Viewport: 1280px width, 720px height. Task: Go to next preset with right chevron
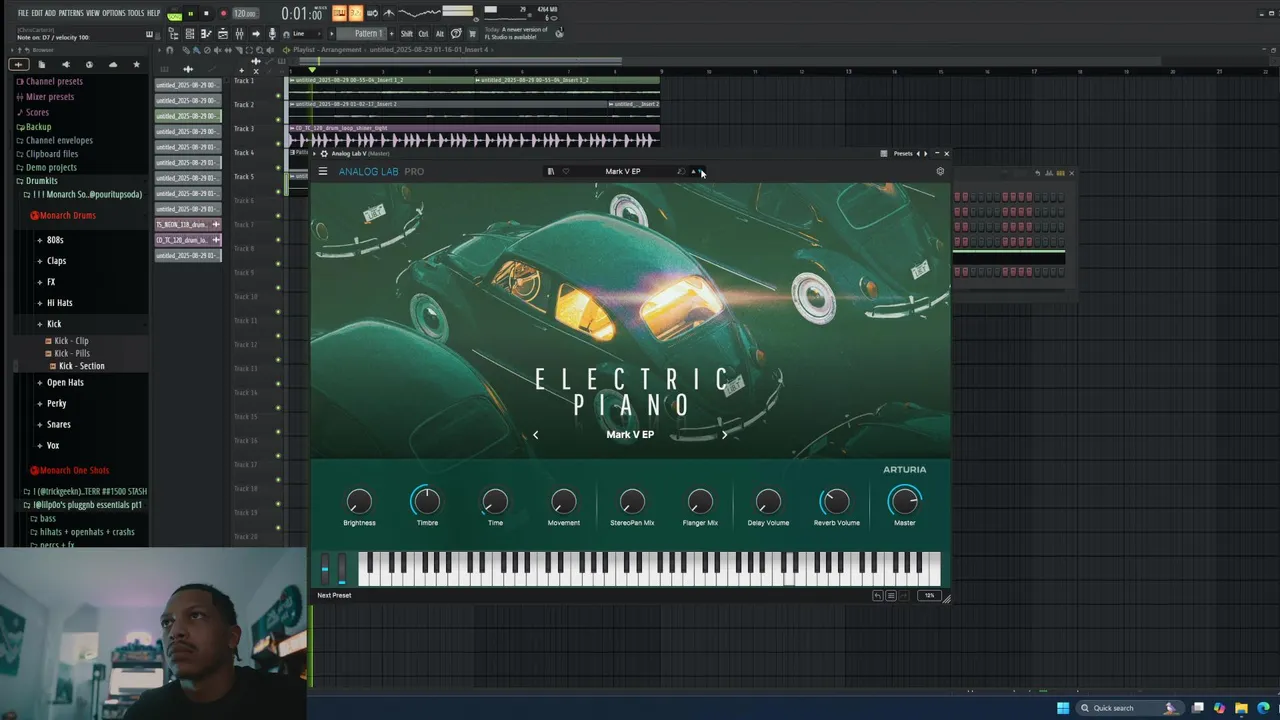(724, 435)
